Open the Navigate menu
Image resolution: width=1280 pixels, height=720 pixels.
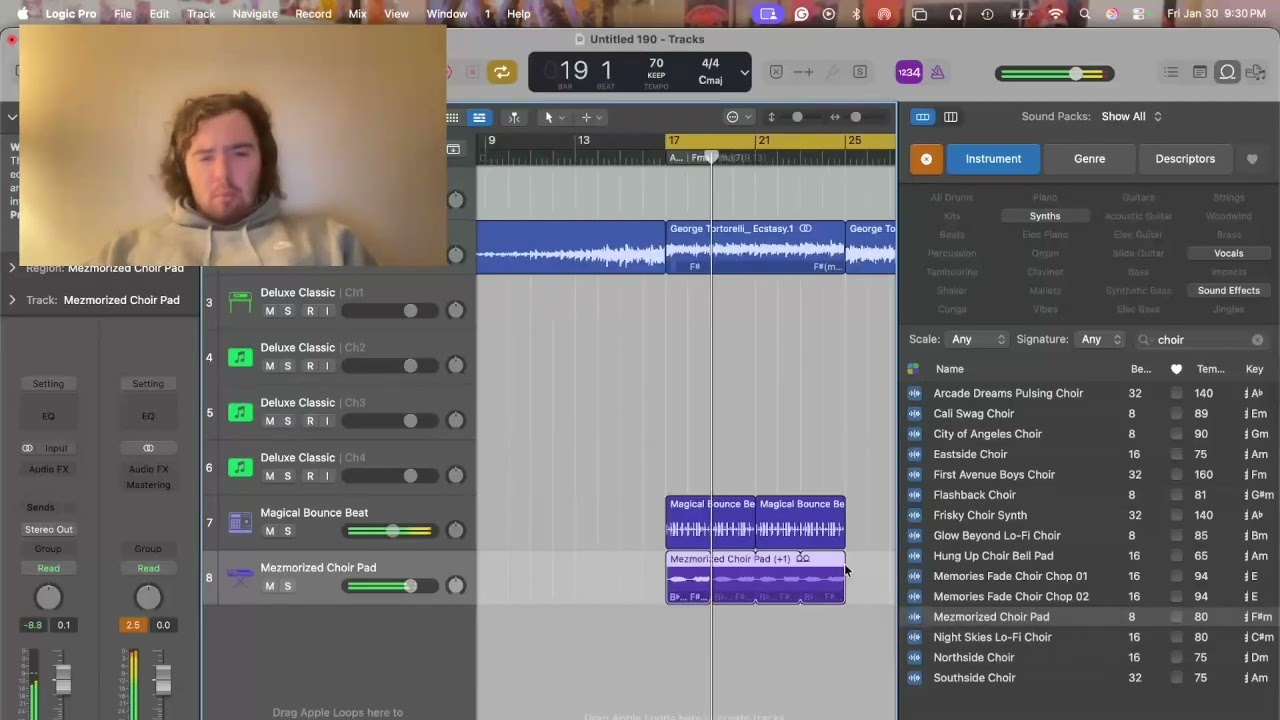[255, 14]
